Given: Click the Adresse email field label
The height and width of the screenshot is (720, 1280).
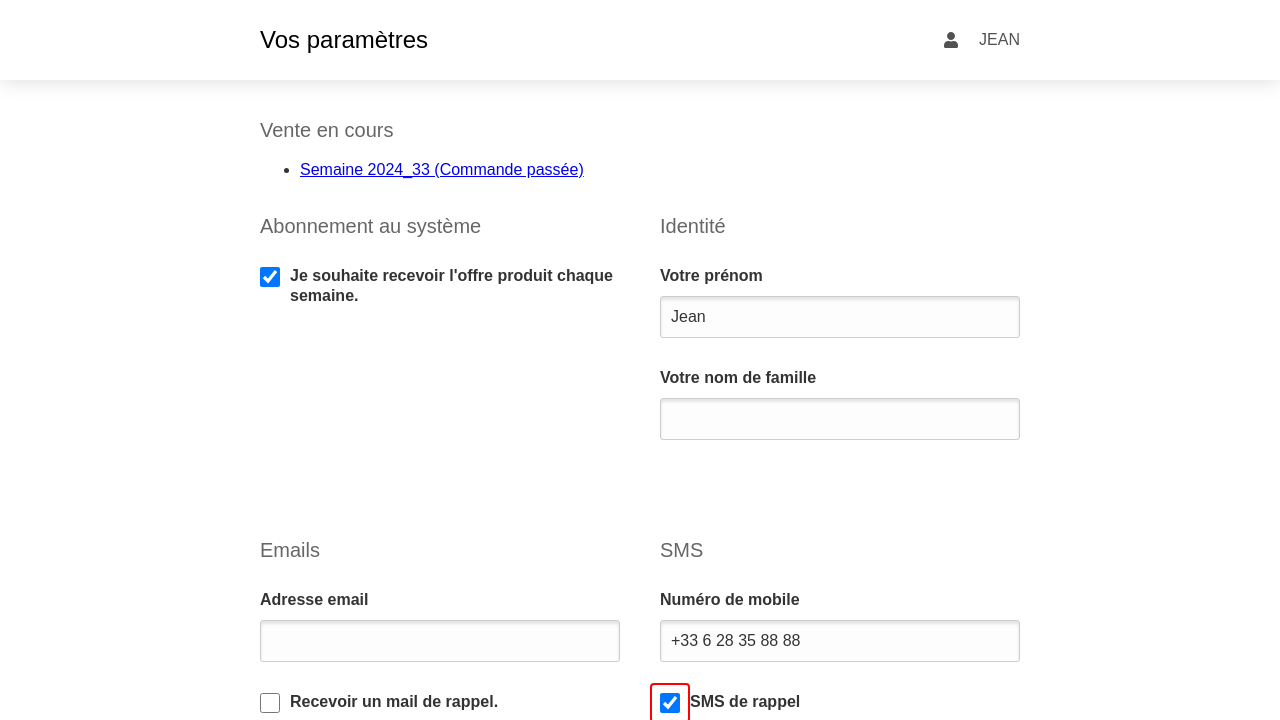Looking at the screenshot, I should point(314,600).
